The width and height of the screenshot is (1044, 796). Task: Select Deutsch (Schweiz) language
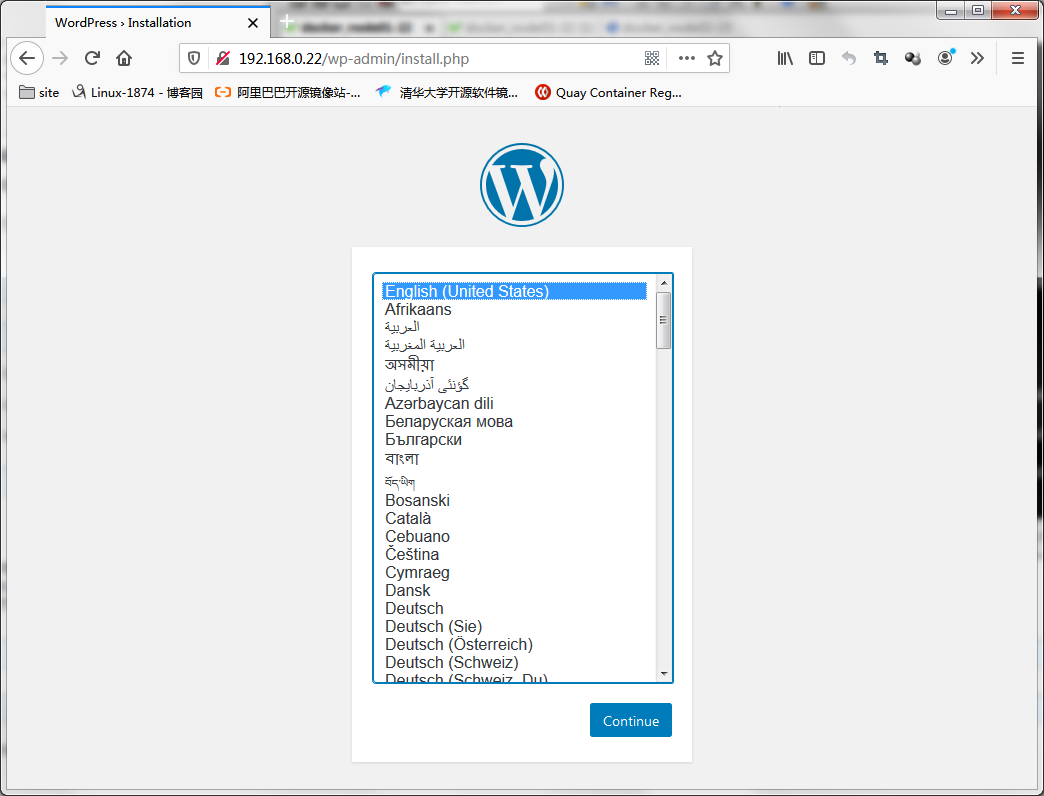click(x=515, y=662)
